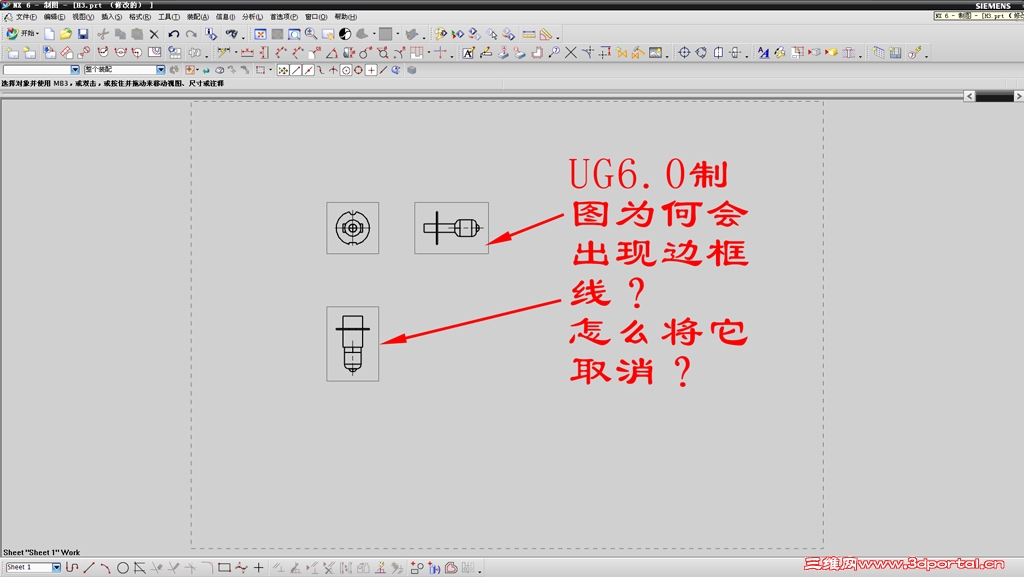Create a new file with New icon

pos(50,34)
